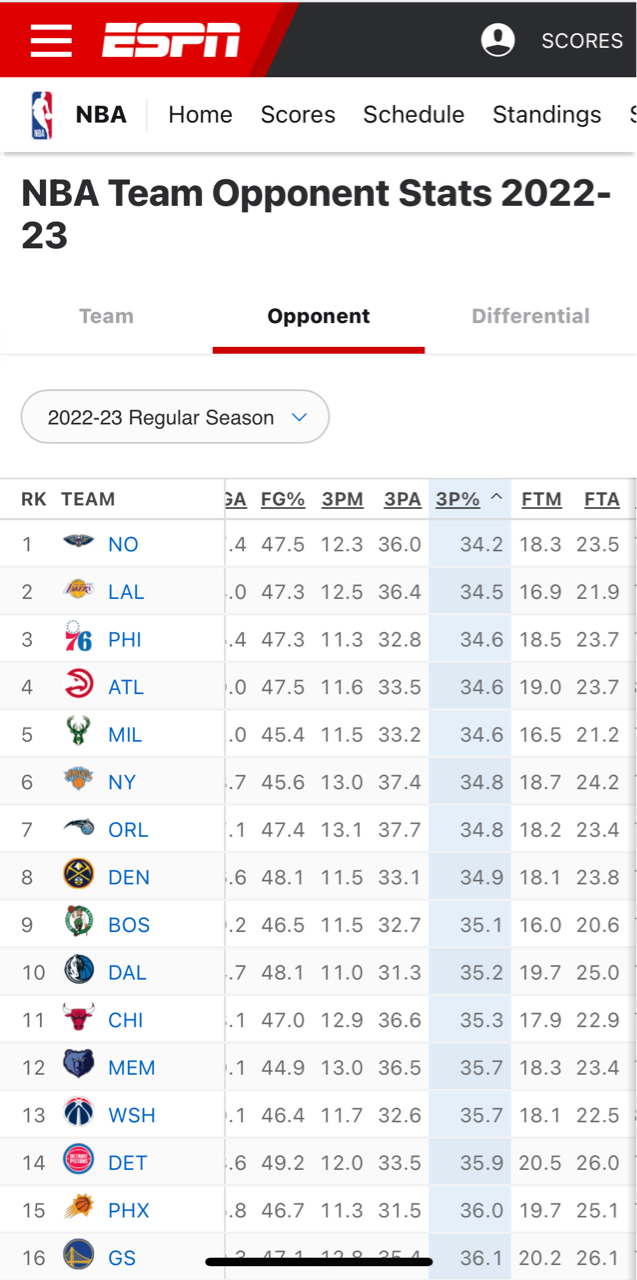Open the 2022-23 Regular Season dropdown

click(175, 417)
